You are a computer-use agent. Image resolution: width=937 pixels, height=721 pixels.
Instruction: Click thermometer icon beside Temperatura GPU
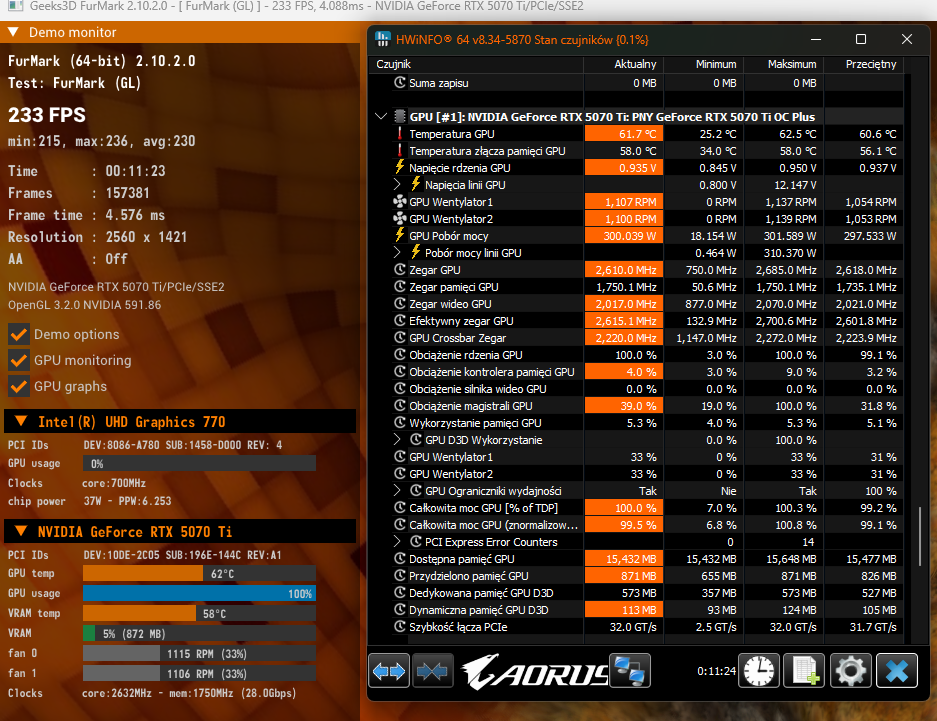click(400, 133)
